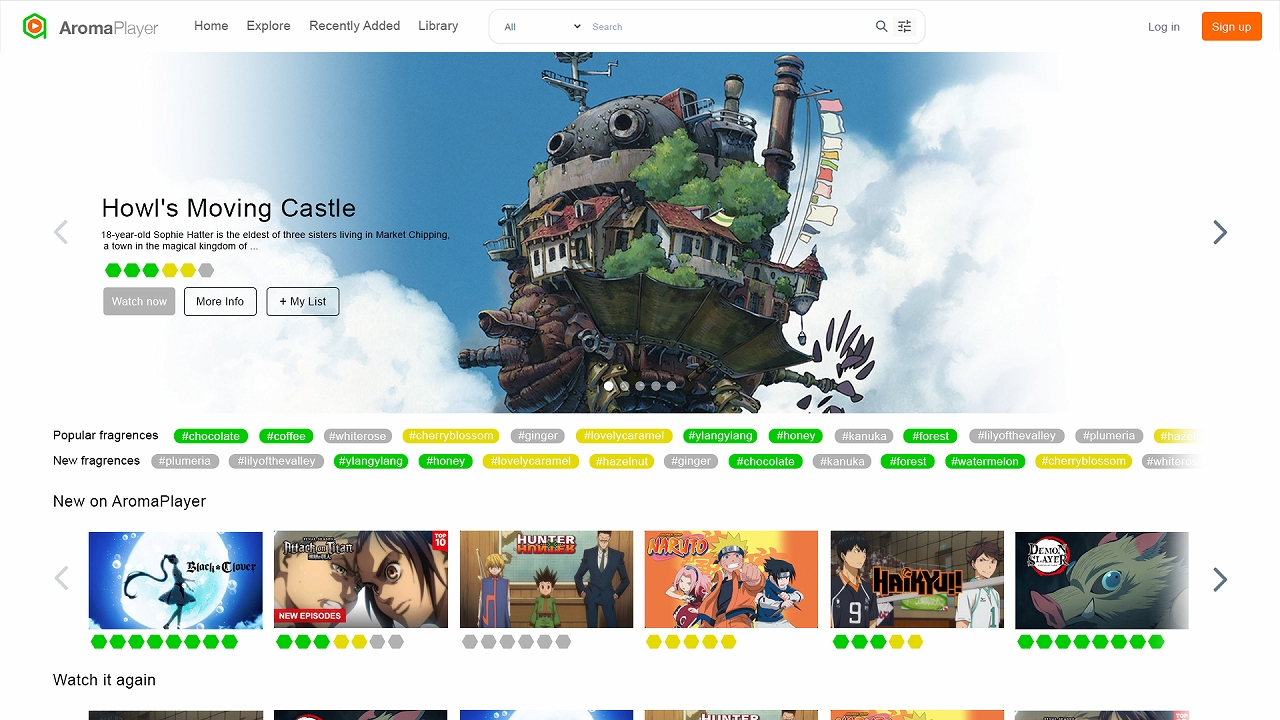Open the Attack on Titan thumbnail
The height and width of the screenshot is (720, 1280).
361,580
